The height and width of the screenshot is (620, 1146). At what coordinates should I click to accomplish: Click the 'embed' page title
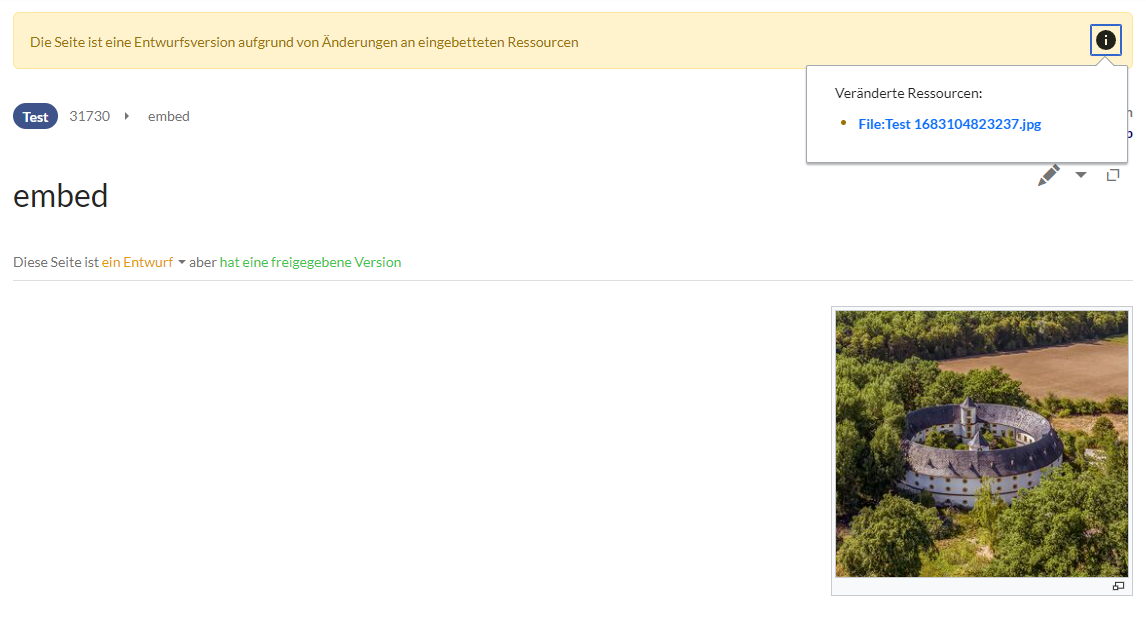[x=61, y=195]
